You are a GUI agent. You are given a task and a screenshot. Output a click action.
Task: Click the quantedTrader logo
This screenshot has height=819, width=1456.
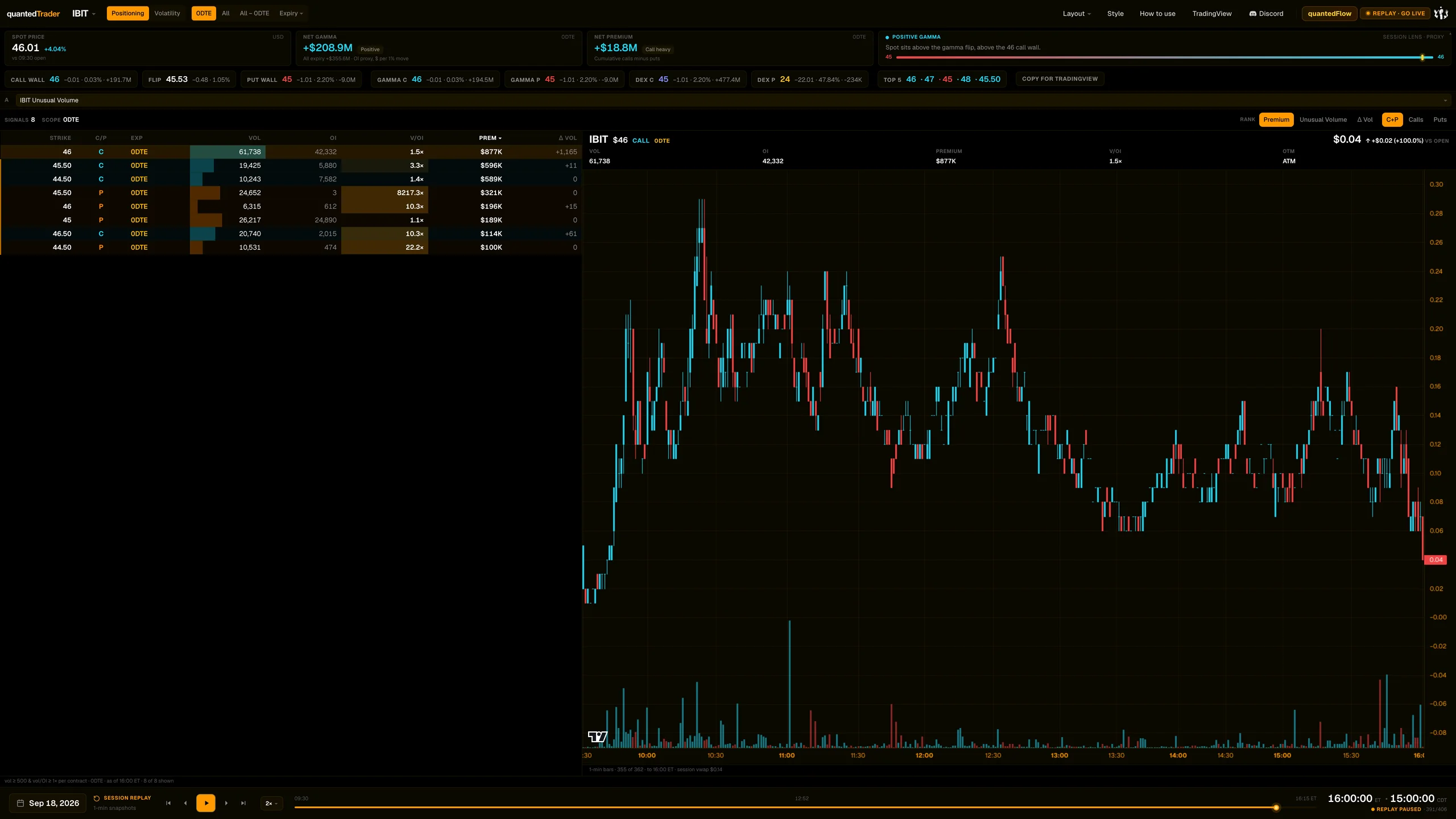pos(33,14)
